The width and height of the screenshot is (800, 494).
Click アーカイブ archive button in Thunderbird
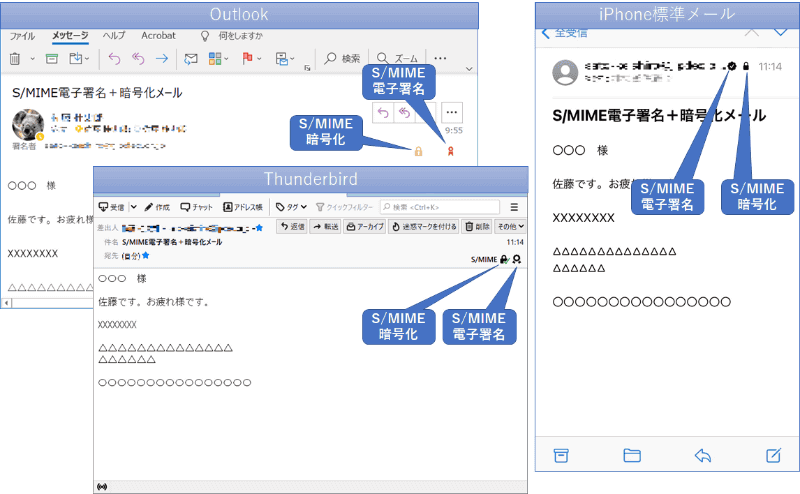365,226
